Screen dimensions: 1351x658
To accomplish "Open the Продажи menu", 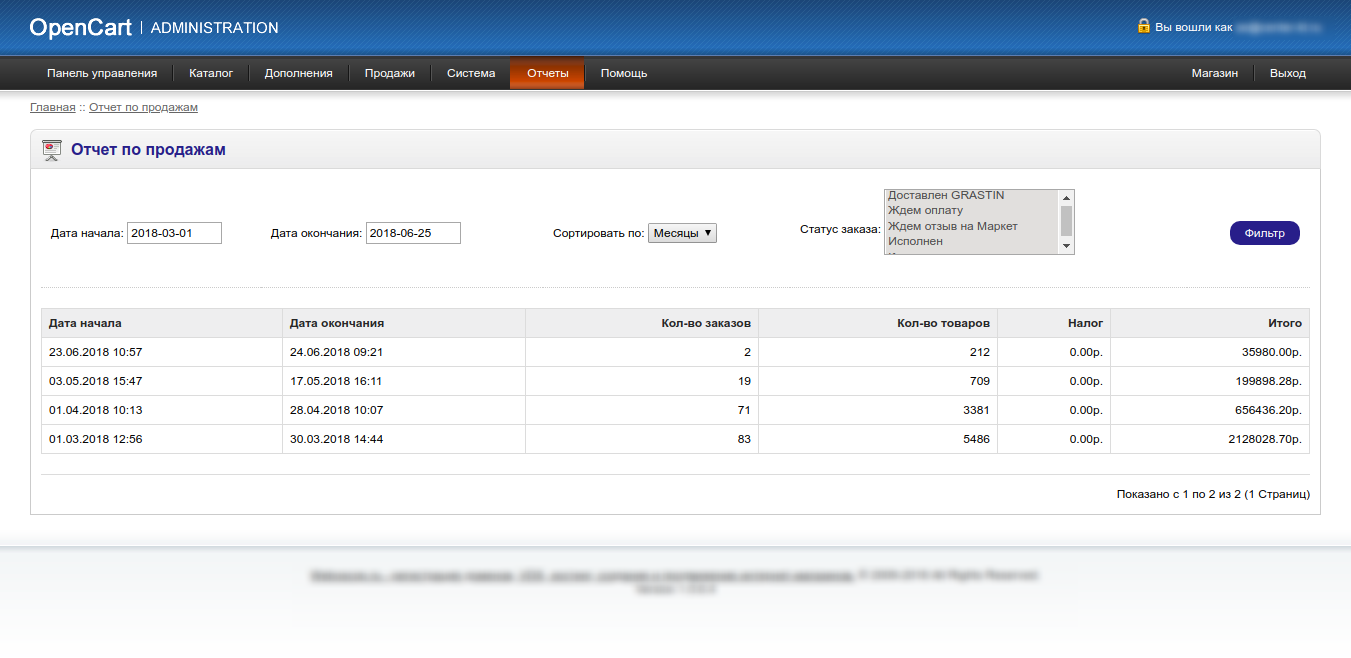I will [390, 73].
